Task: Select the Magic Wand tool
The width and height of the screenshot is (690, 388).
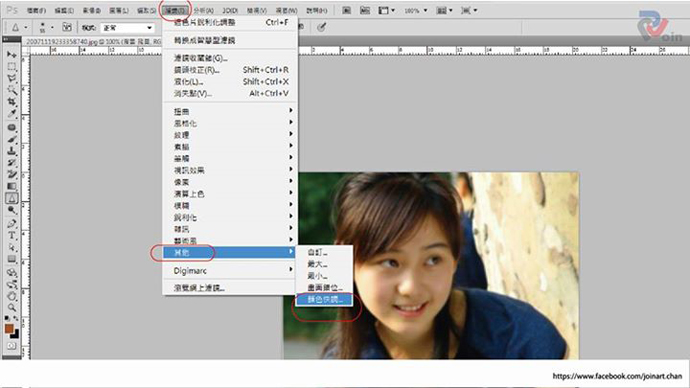Action: point(12,90)
